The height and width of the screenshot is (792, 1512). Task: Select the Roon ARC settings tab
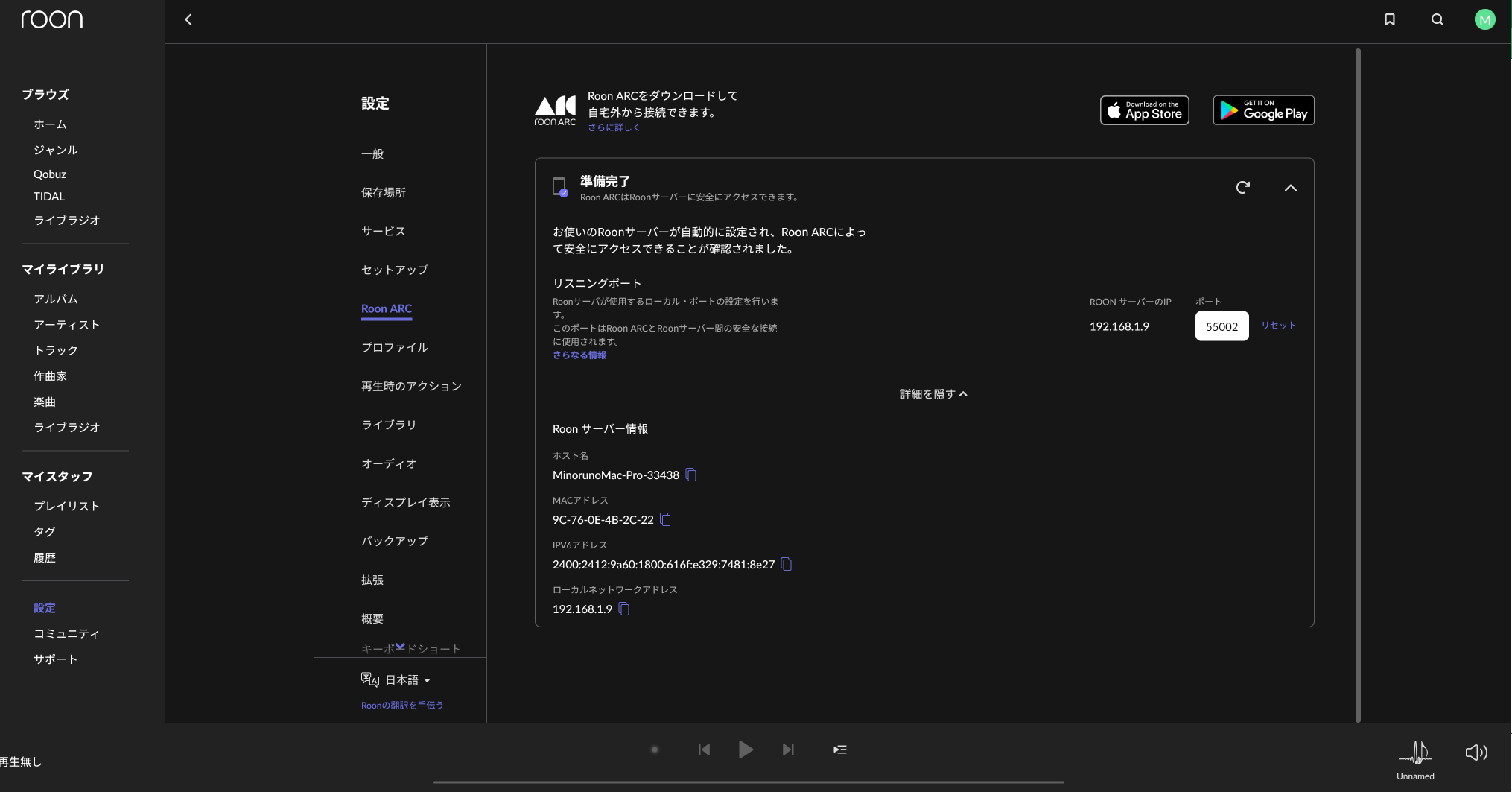click(x=387, y=308)
